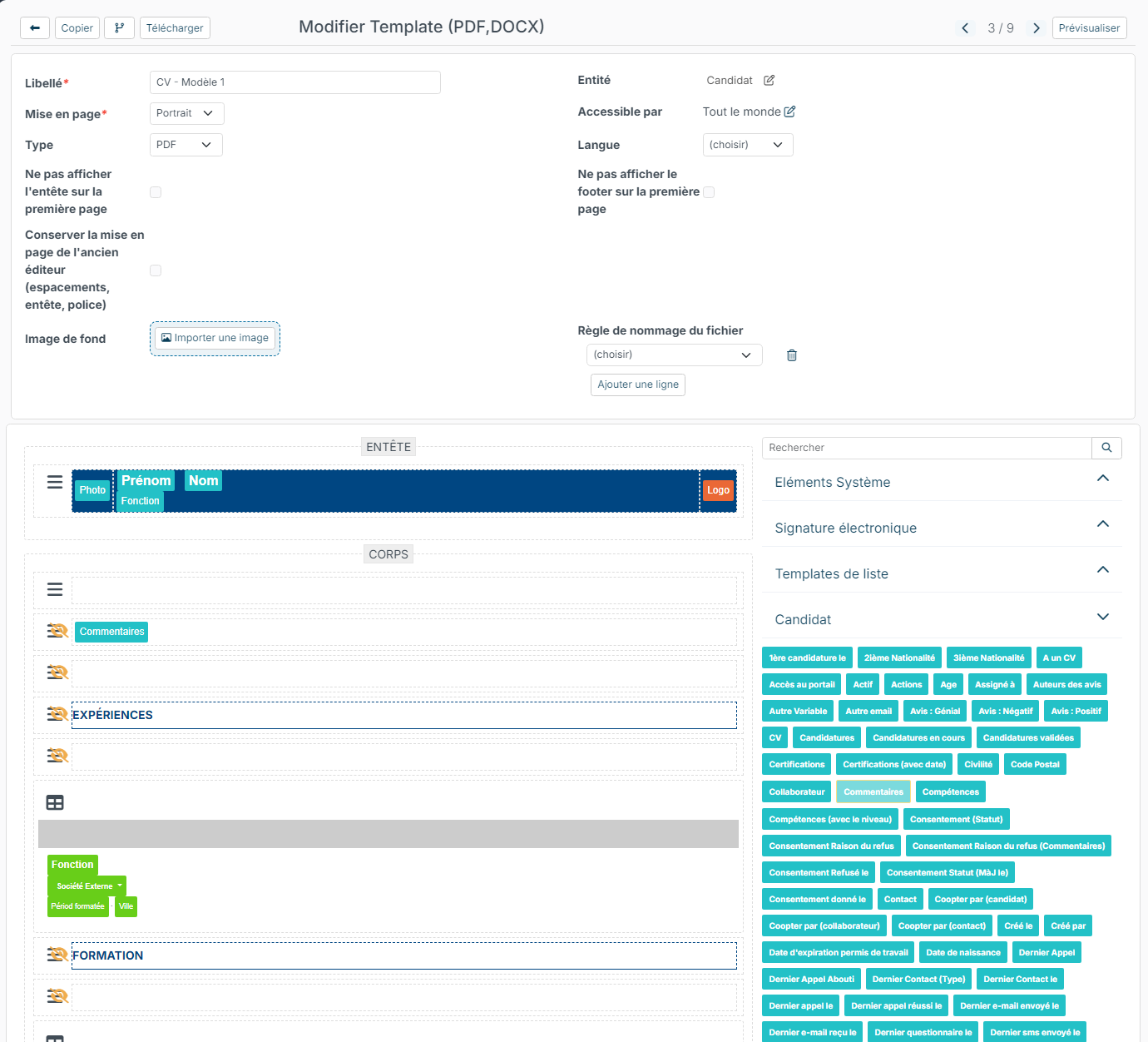Open the file naming rule dropdown

tap(675, 355)
